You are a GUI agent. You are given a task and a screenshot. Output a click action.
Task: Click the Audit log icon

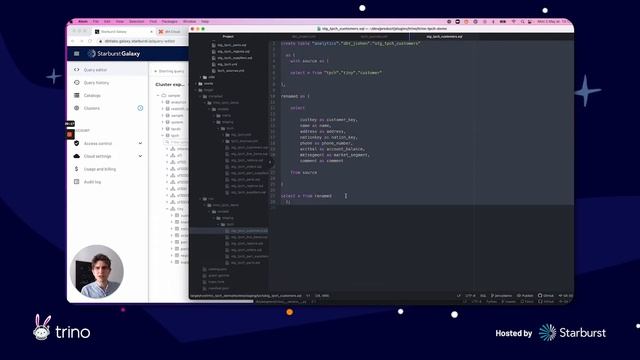point(76,182)
